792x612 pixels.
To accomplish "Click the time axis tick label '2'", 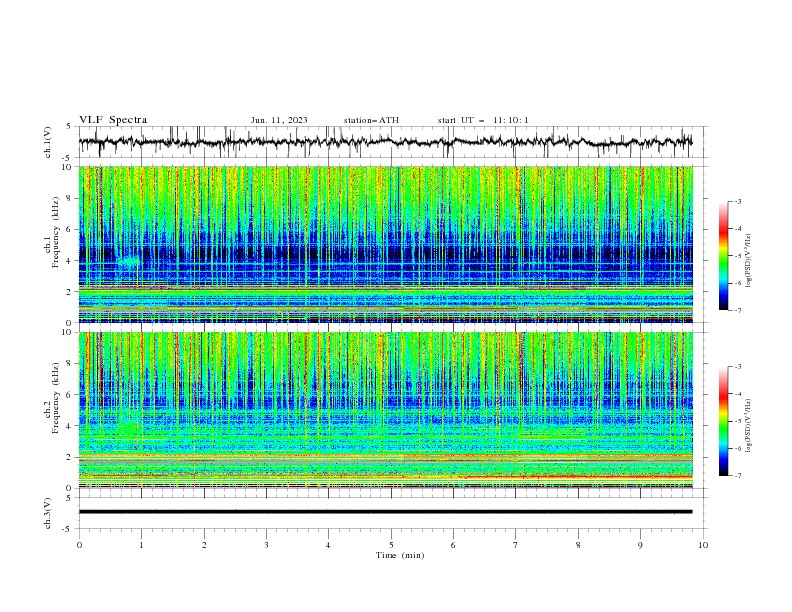I will click(x=204, y=545).
